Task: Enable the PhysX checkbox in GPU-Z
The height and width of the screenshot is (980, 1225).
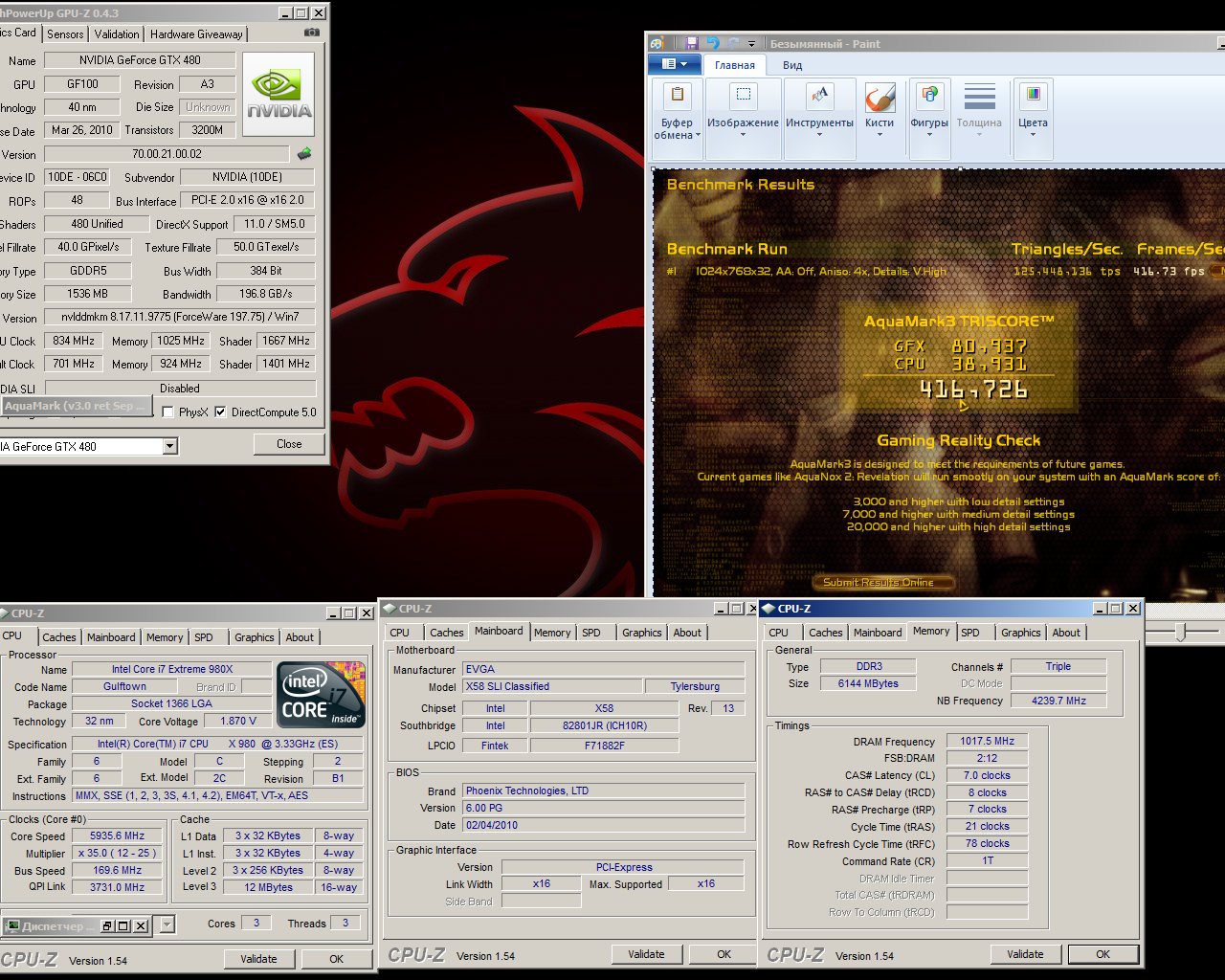Action: click(168, 412)
